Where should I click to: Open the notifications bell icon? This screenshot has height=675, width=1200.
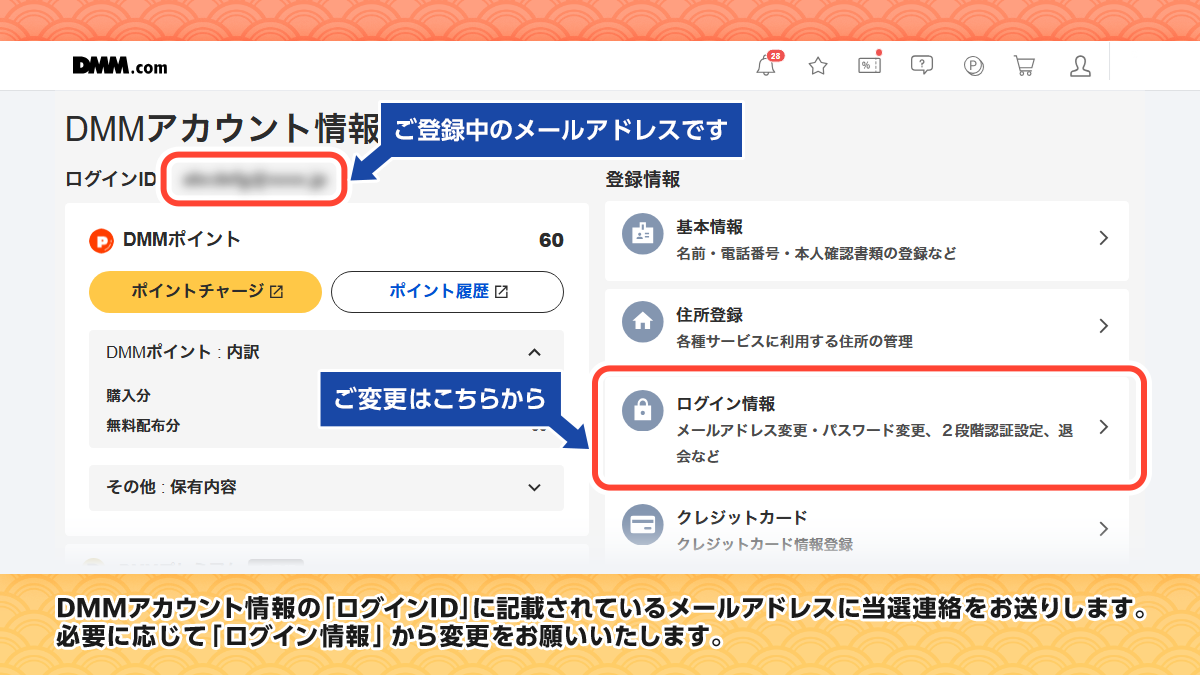click(x=766, y=66)
